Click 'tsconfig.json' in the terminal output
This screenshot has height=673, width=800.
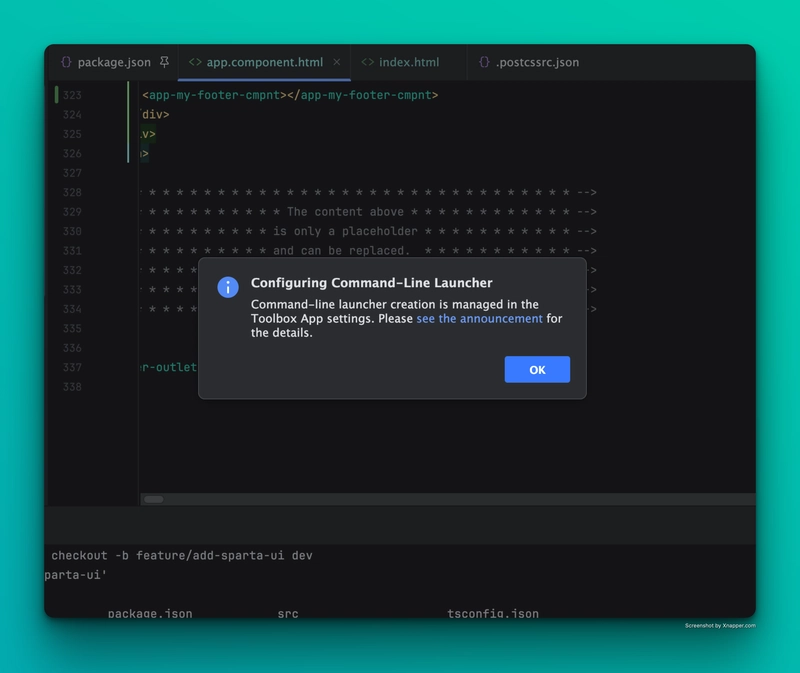(493, 613)
